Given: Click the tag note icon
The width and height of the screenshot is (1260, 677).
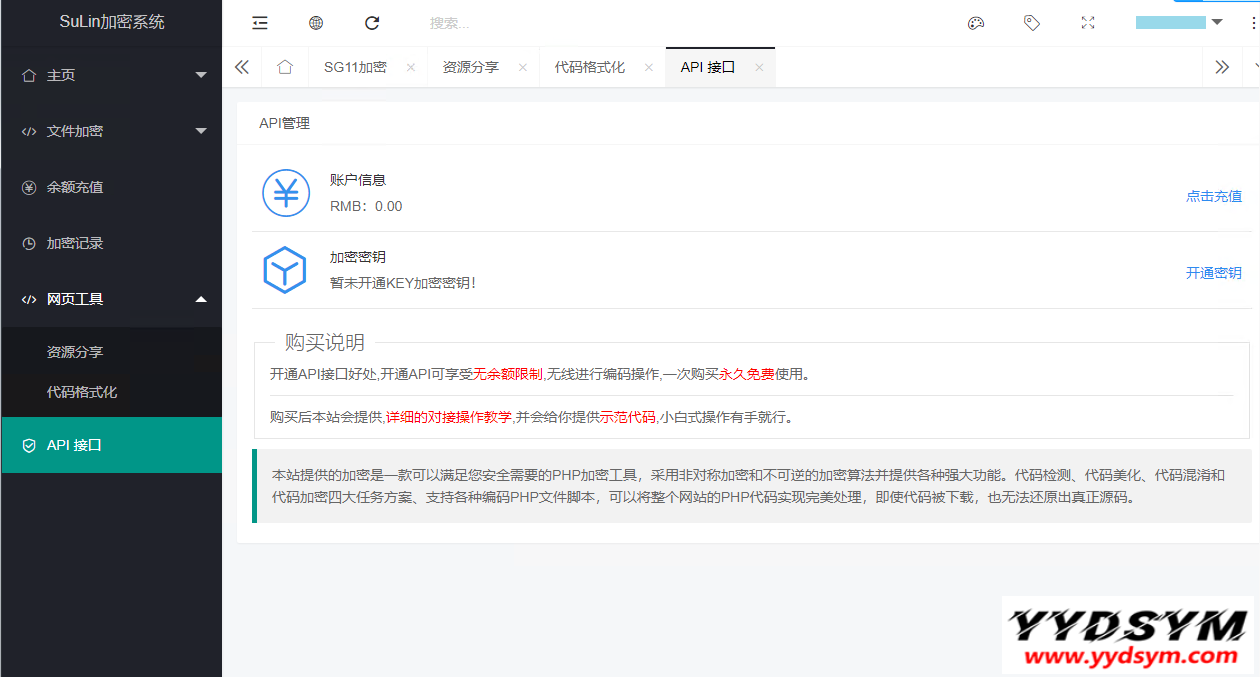Looking at the screenshot, I should point(1032,23).
